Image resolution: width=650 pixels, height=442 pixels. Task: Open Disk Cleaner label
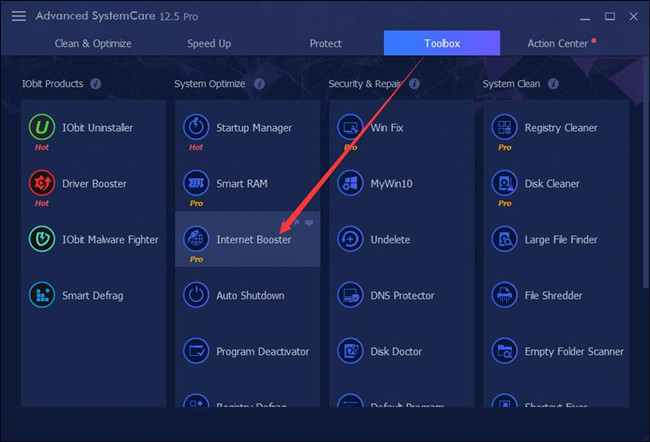[x=552, y=184]
